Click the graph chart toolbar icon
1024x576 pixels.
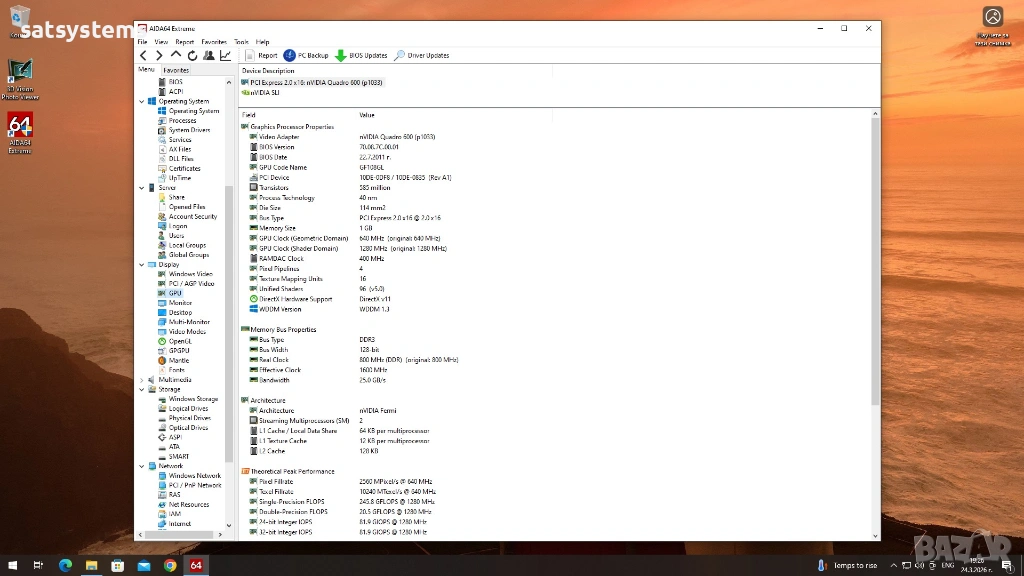pyautogui.click(x=225, y=56)
